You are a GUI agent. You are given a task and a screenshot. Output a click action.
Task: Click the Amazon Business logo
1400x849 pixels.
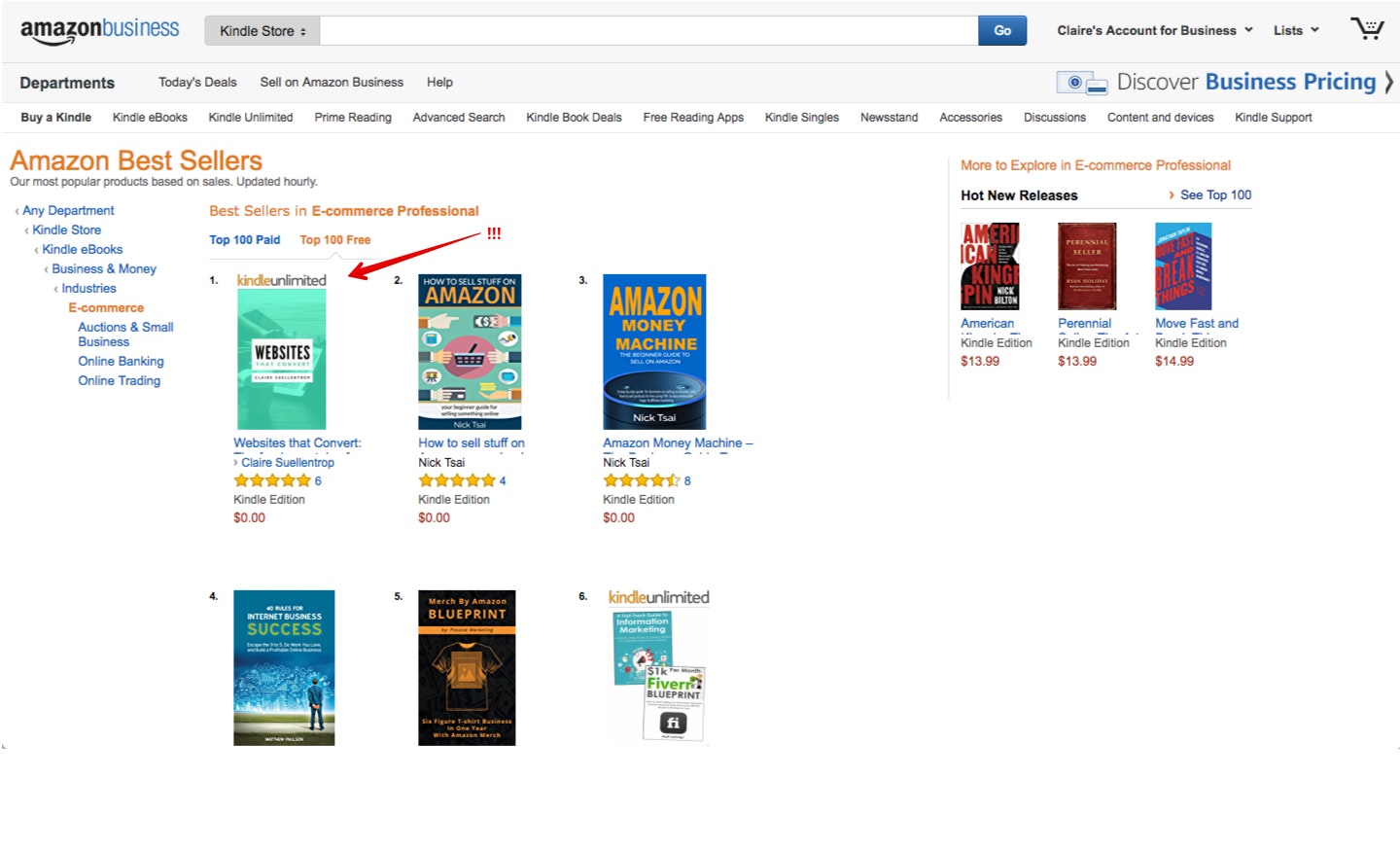point(99,31)
